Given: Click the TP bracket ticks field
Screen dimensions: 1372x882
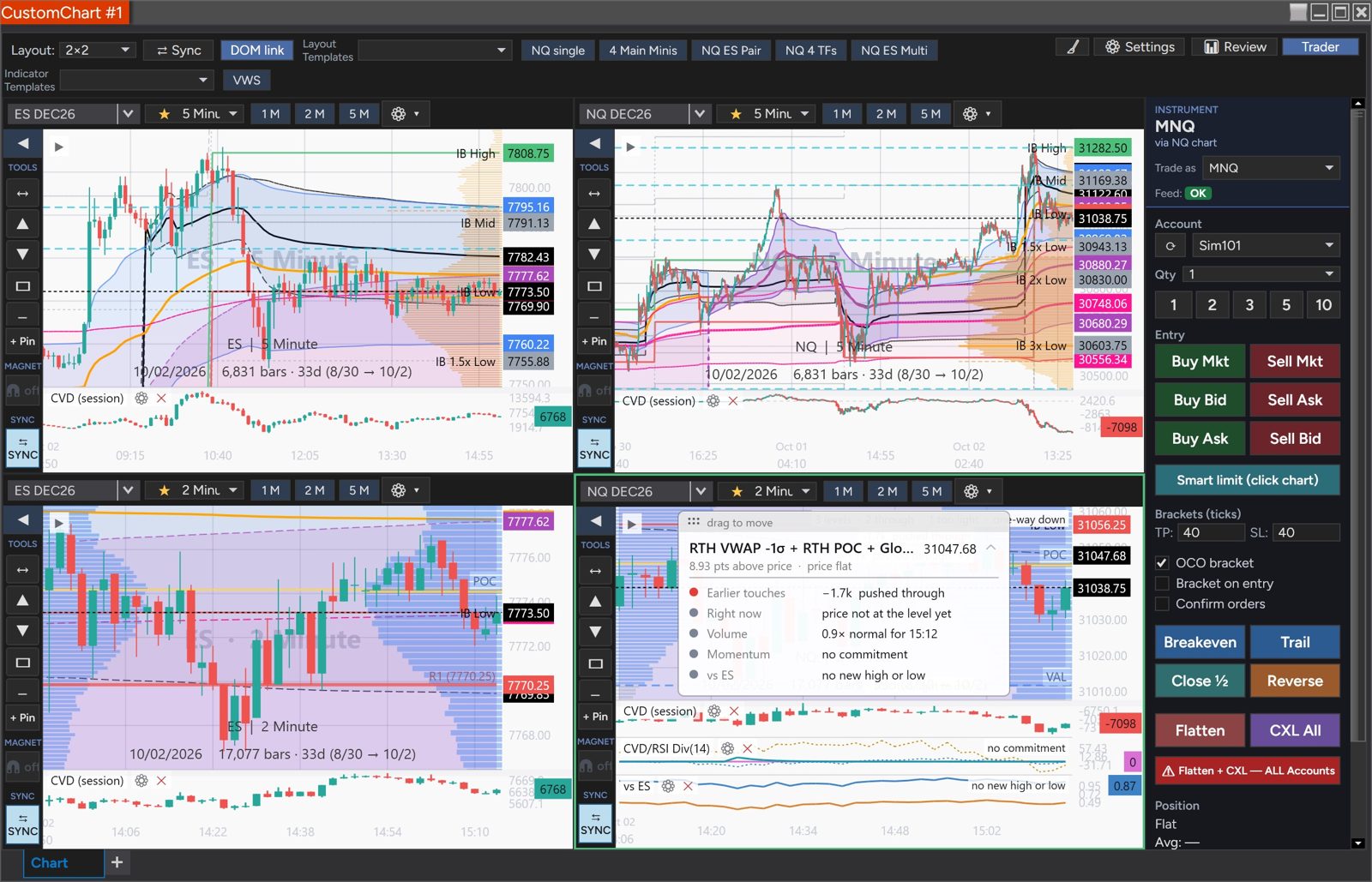Looking at the screenshot, I should [1211, 532].
